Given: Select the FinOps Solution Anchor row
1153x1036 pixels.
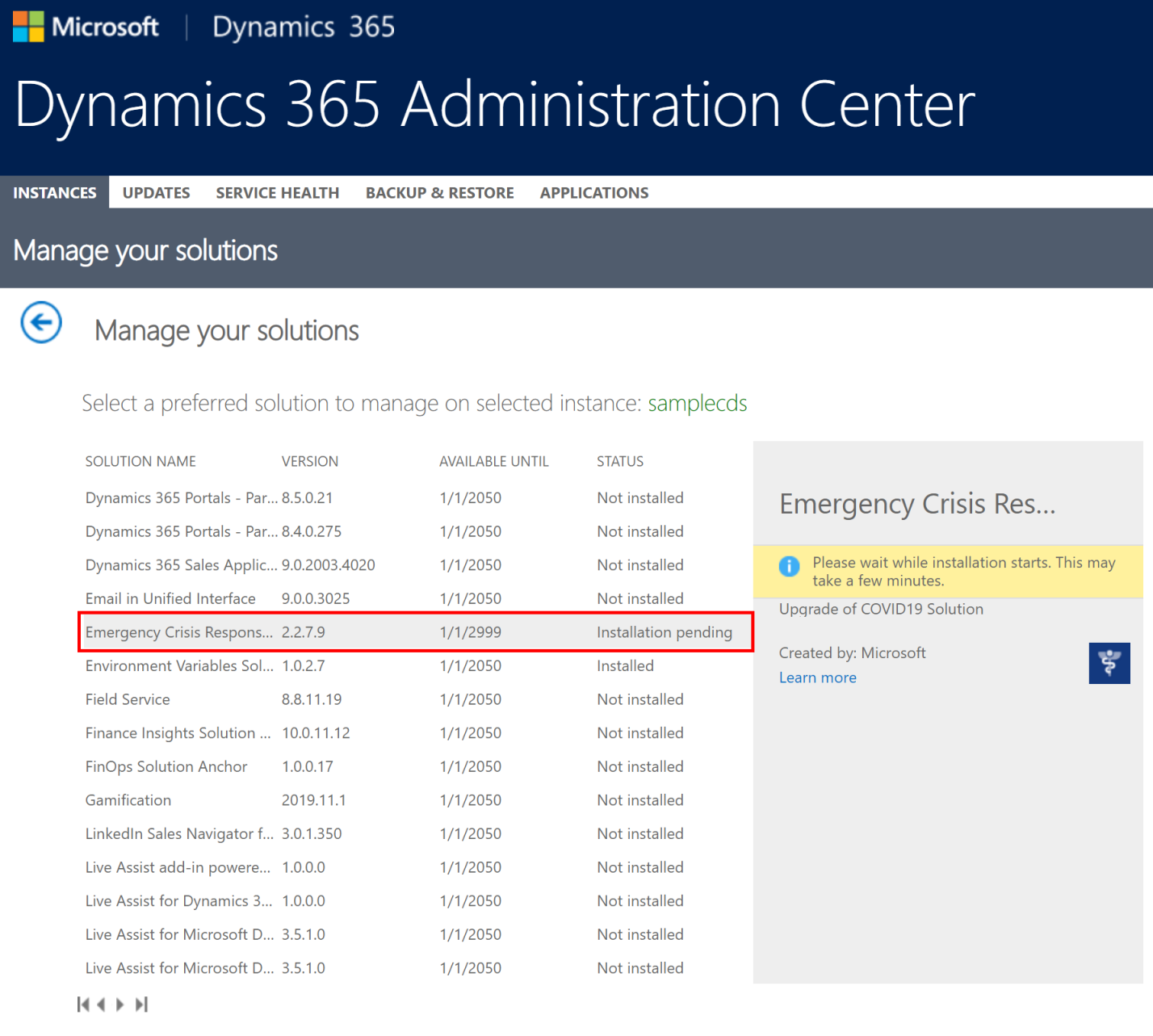Looking at the screenshot, I should [416, 766].
